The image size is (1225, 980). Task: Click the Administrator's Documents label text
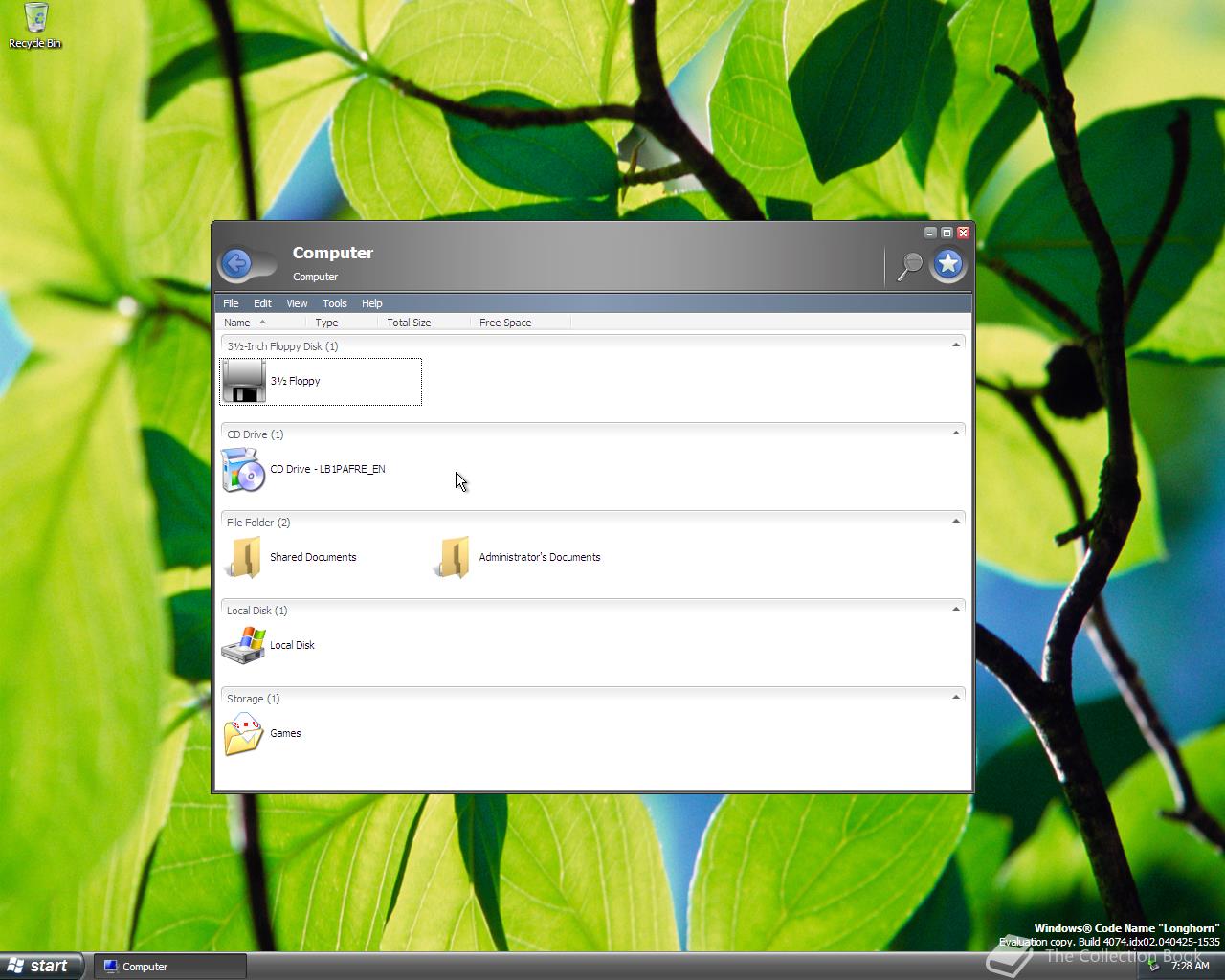pyautogui.click(x=540, y=557)
